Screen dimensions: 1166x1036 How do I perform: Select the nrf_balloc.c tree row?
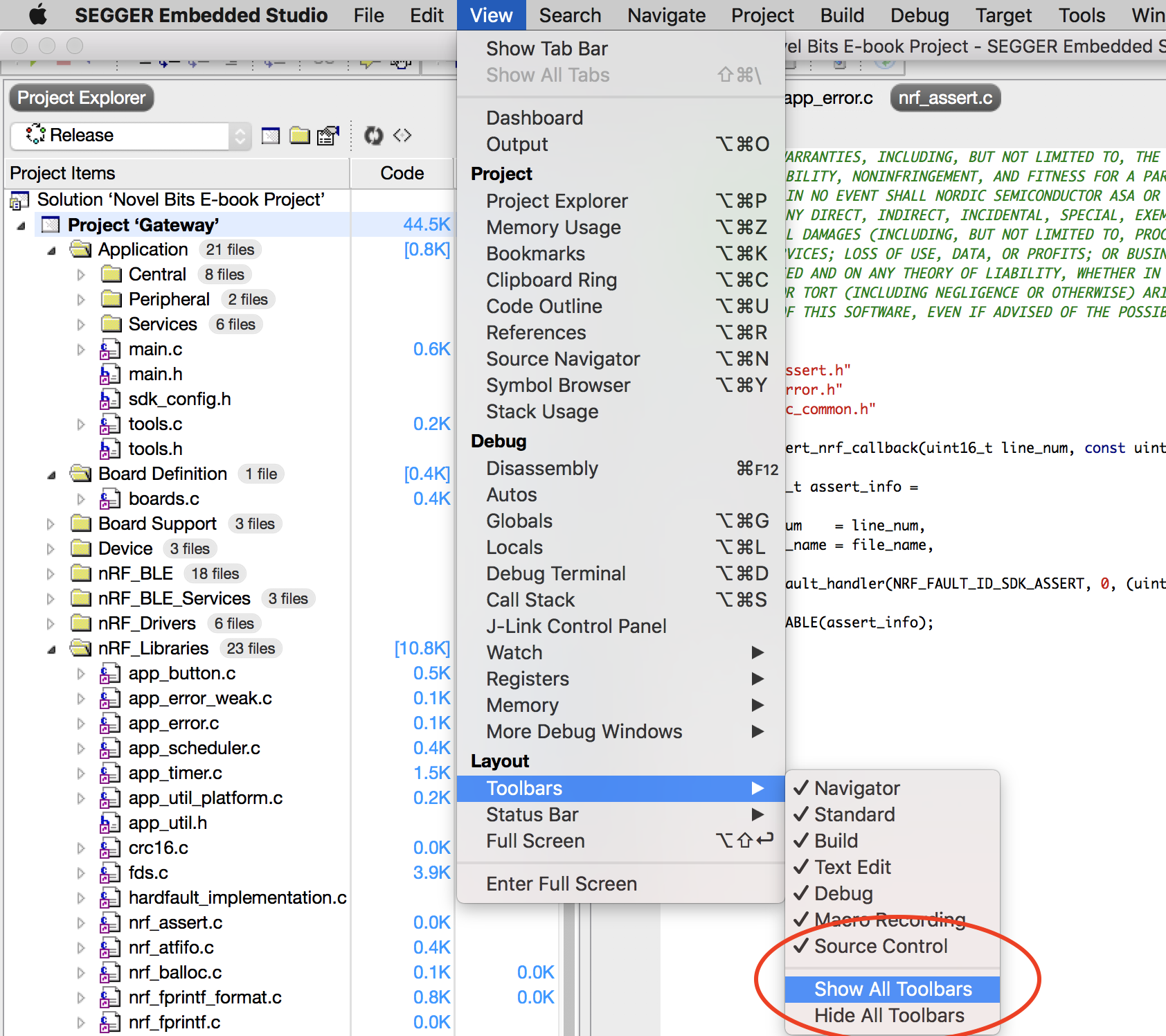coord(175,973)
